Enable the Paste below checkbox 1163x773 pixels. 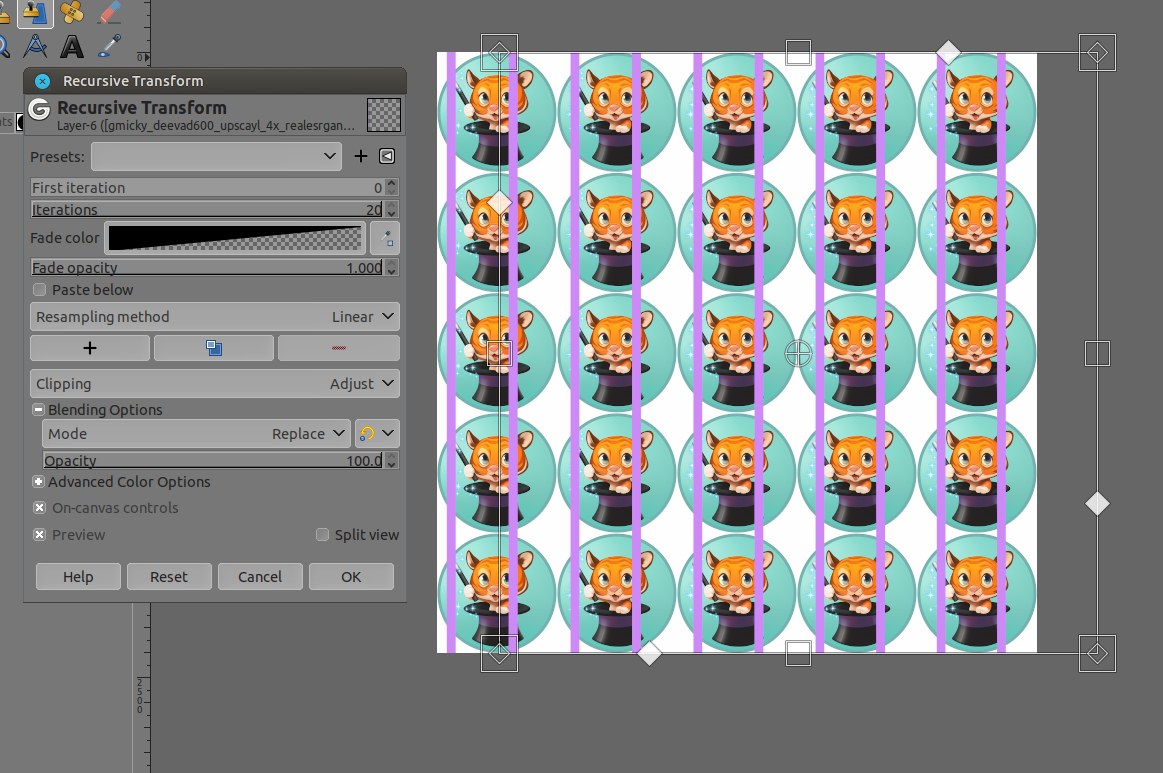point(39,289)
